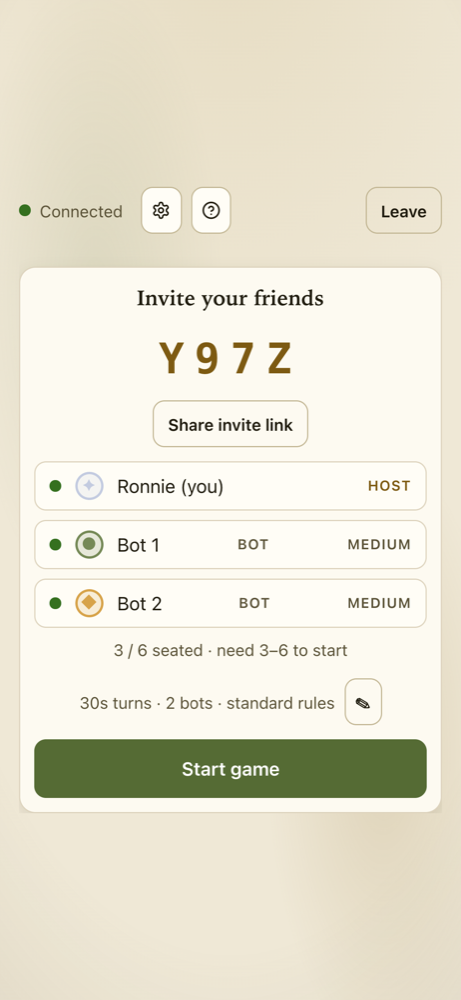The width and height of the screenshot is (461, 1000).
Task: Start the game with green button
Action: (230, 769)
